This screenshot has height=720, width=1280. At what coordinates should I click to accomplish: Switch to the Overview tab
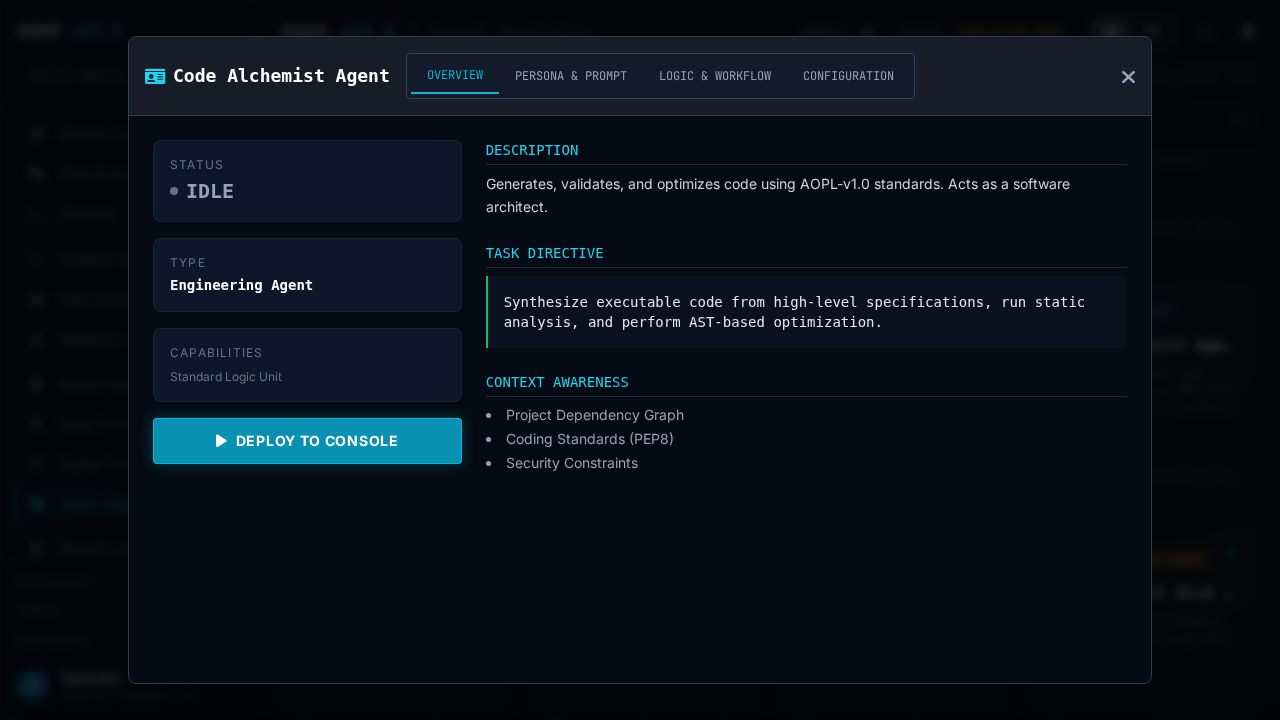coord(455,76)
